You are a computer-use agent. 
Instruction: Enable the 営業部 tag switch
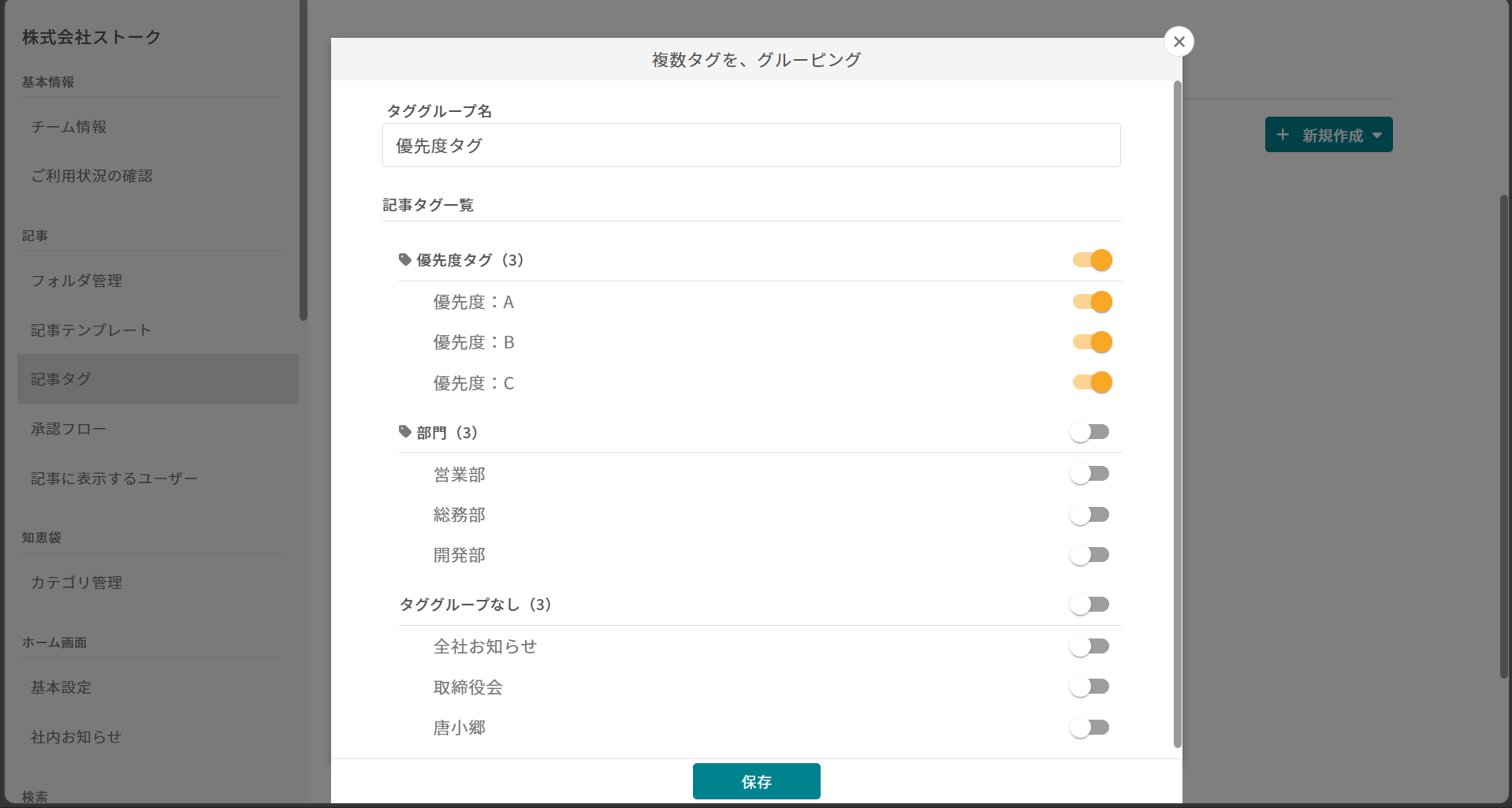click(1089, 474)
